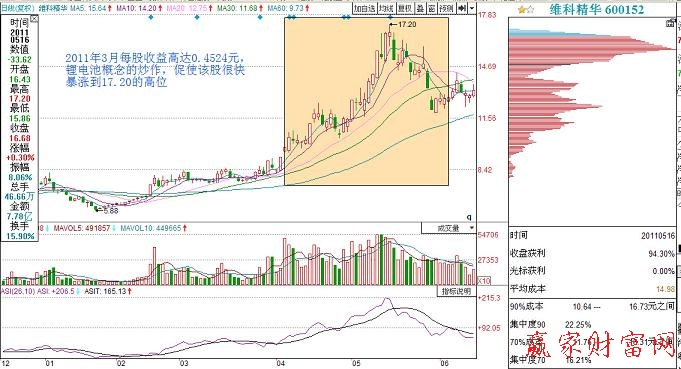Open the 预测 forecast tool
Image resolution: width=681 pixels, height=369 pixels.
pos(446,8)
